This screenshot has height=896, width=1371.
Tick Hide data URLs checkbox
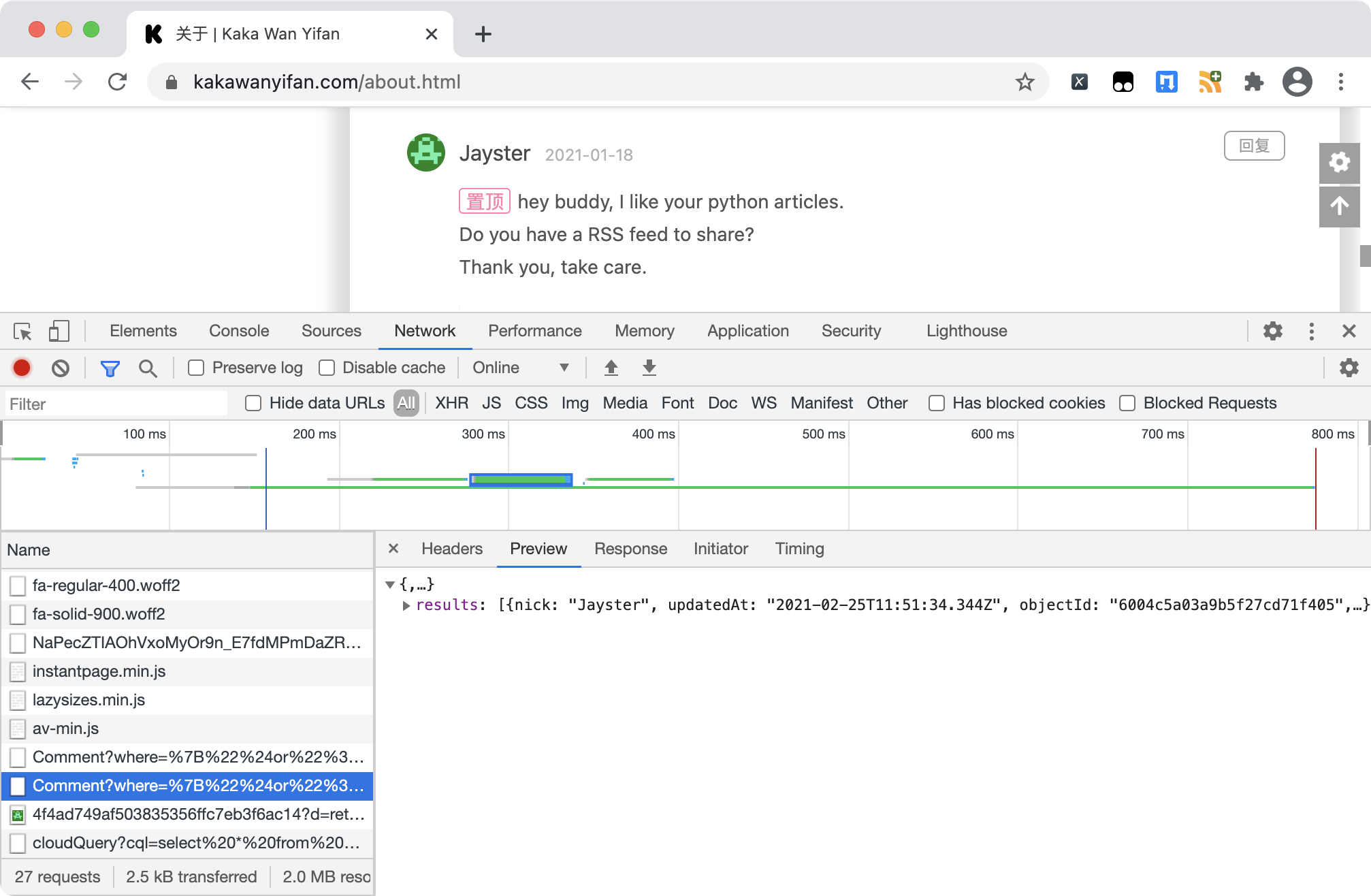tap(253, 403)
